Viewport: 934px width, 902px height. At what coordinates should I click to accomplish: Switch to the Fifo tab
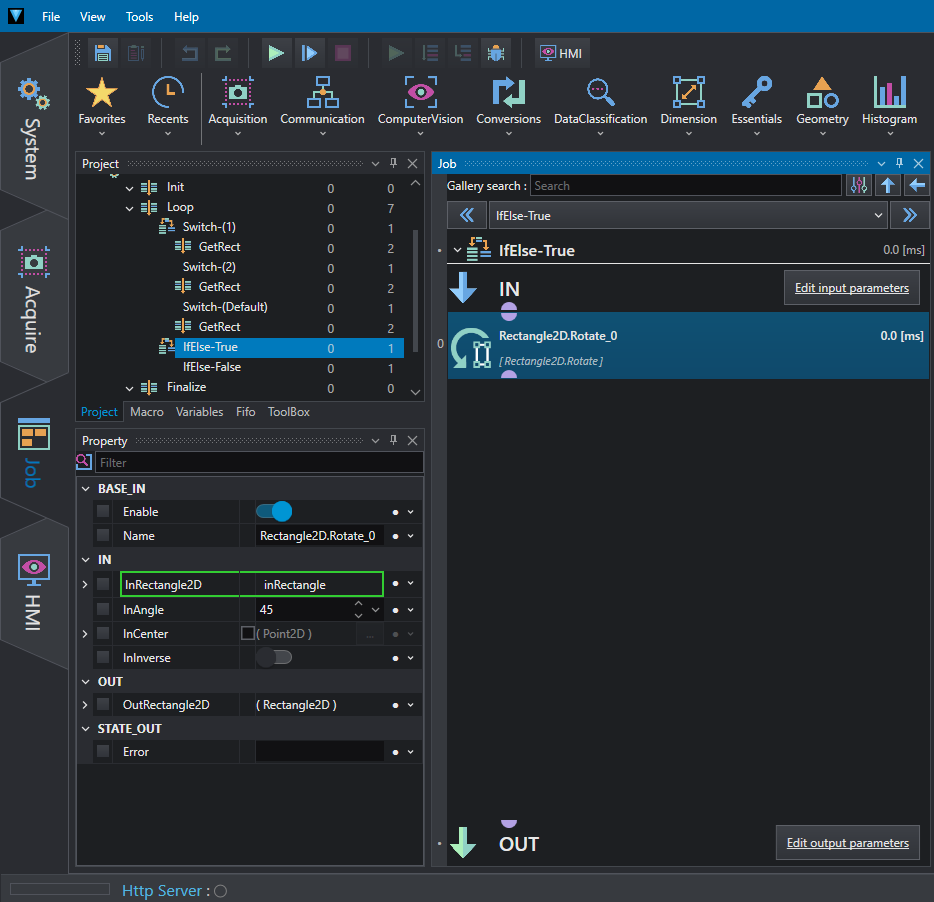point(245,412)
